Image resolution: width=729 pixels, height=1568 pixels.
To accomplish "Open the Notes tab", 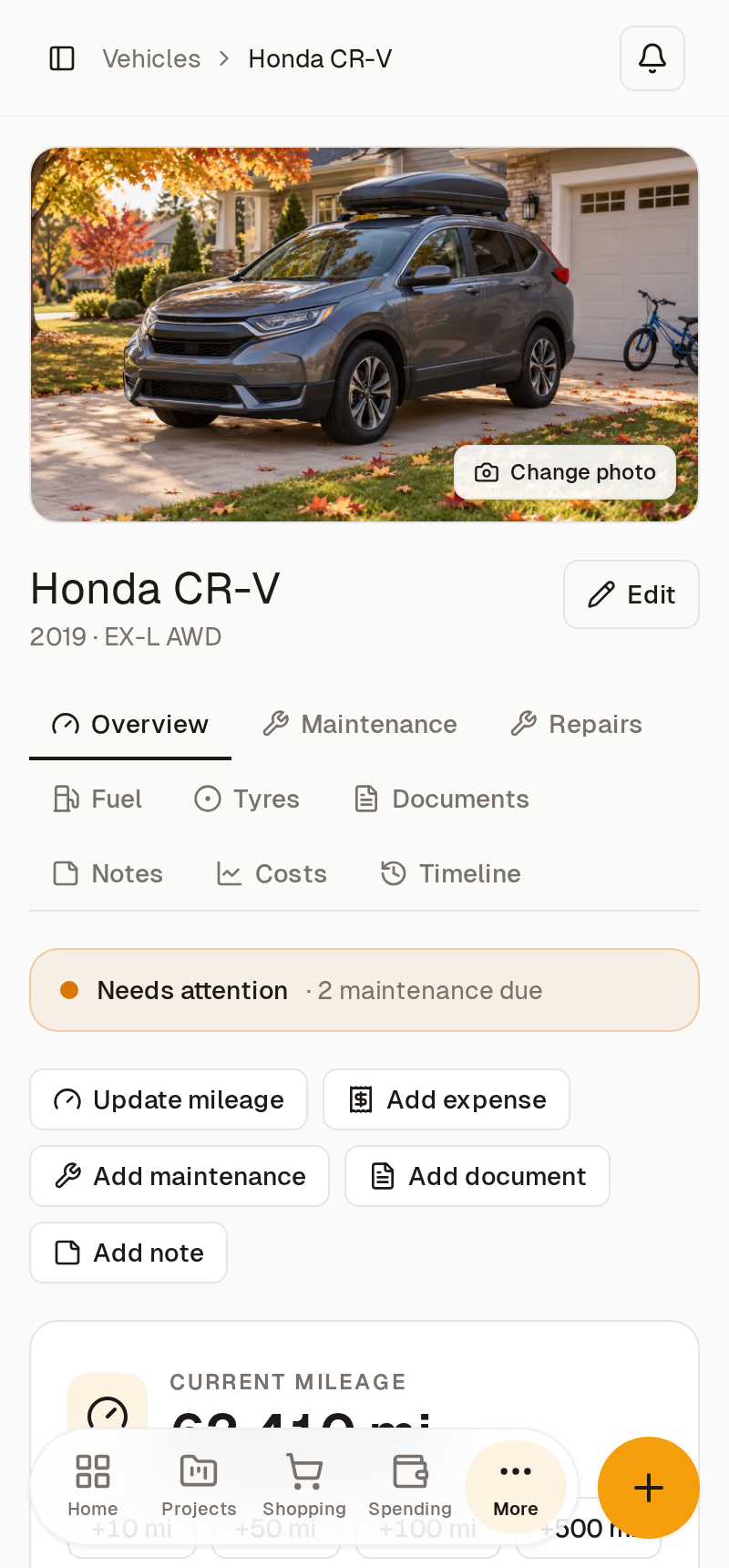I will (x=108, y=873).
